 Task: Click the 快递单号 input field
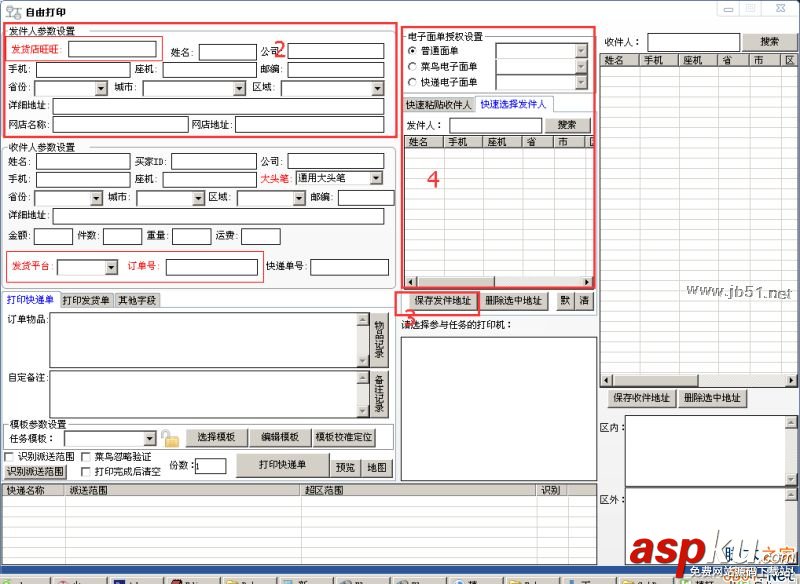click(x=349, y=267)
